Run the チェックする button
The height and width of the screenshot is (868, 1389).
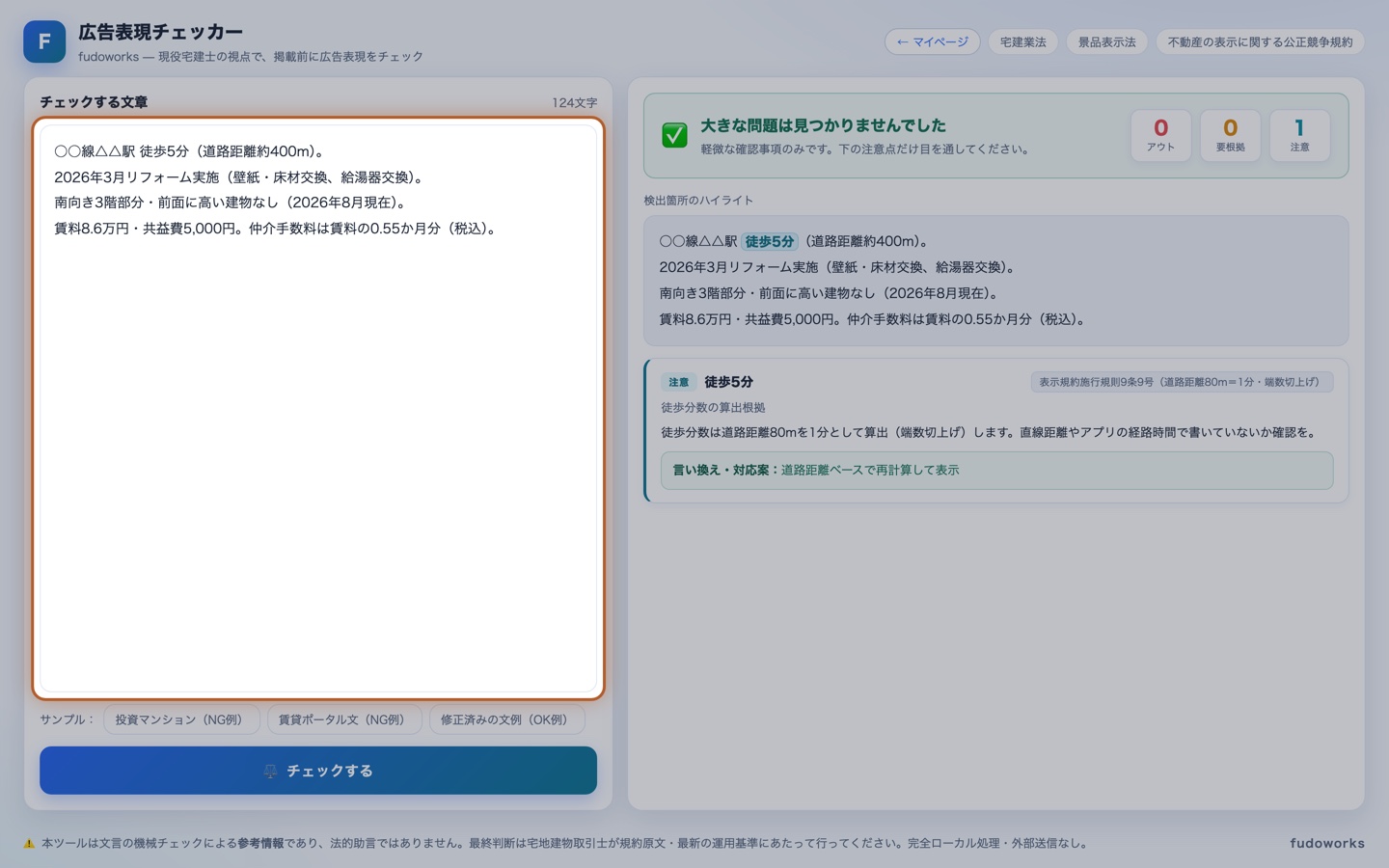click(318, 771)
